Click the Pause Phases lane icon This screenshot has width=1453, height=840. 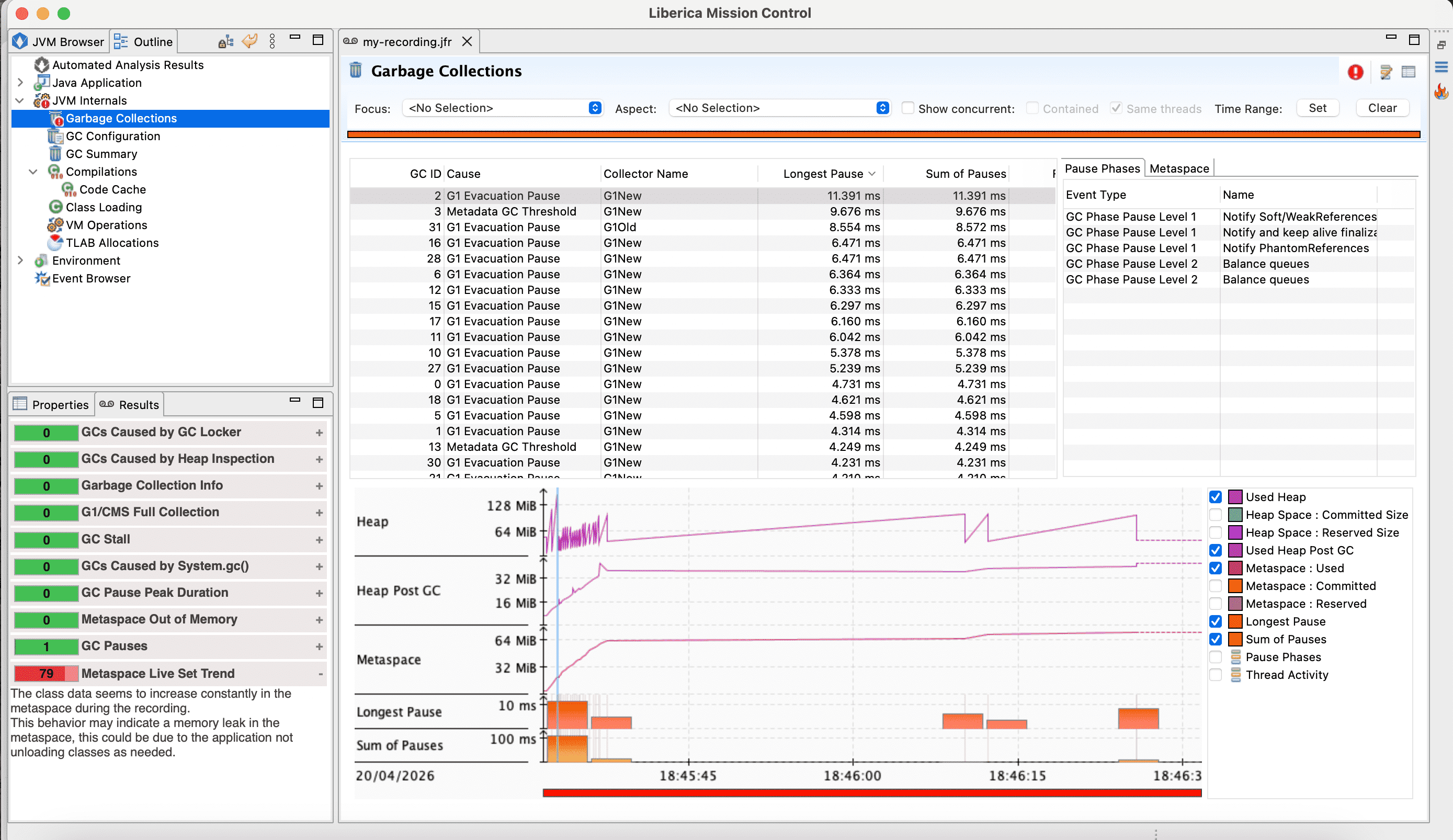(x=1235, y=656)
